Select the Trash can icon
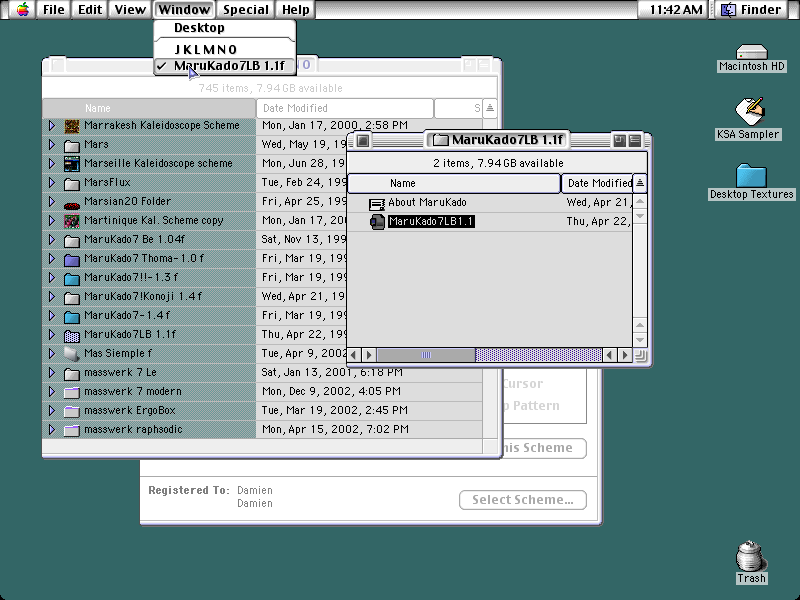Image resolution: width=800 pixels, height=600 pixels. click(751, 556)
